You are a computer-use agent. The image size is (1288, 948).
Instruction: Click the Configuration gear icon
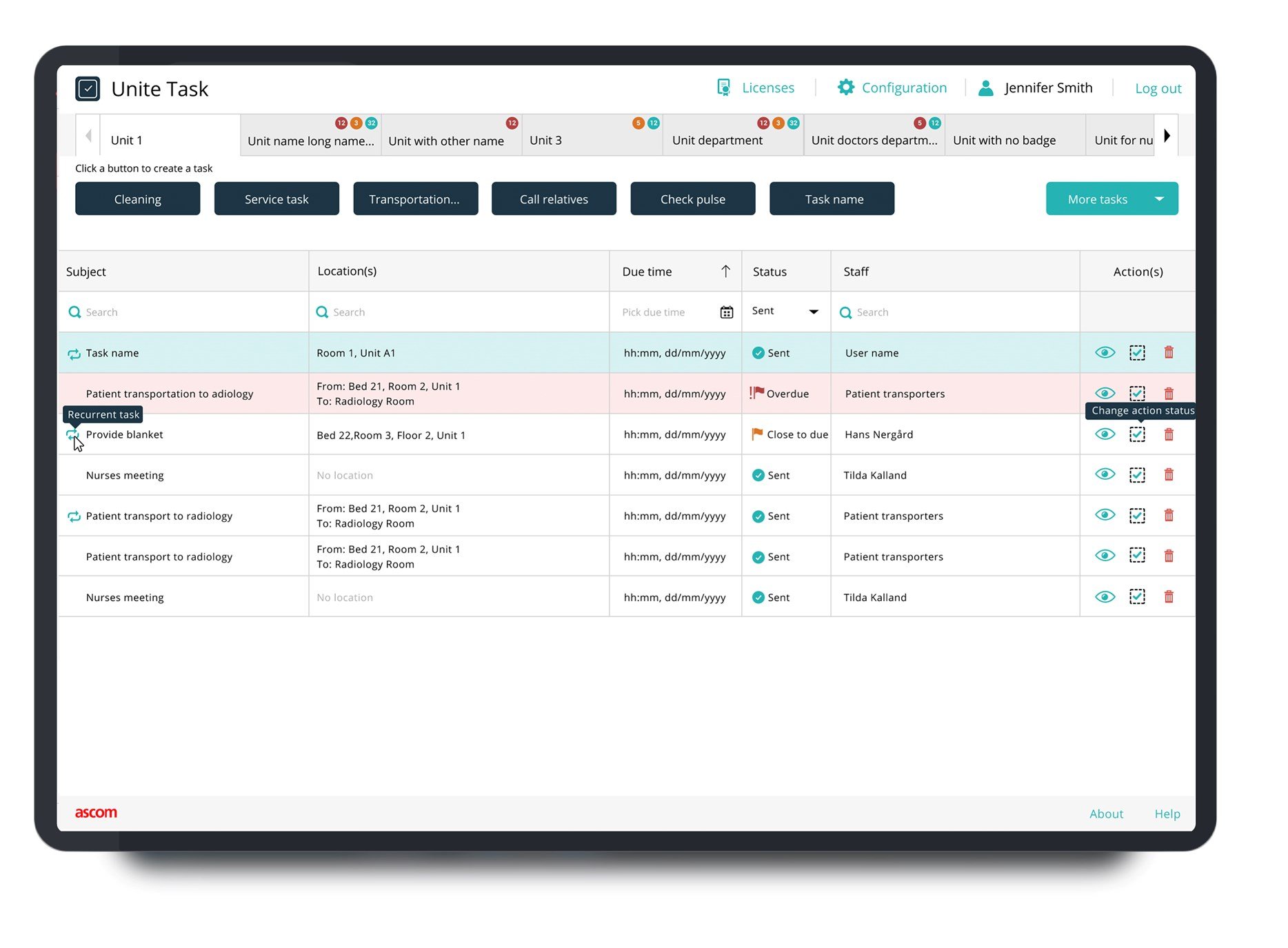coord(845,88)
